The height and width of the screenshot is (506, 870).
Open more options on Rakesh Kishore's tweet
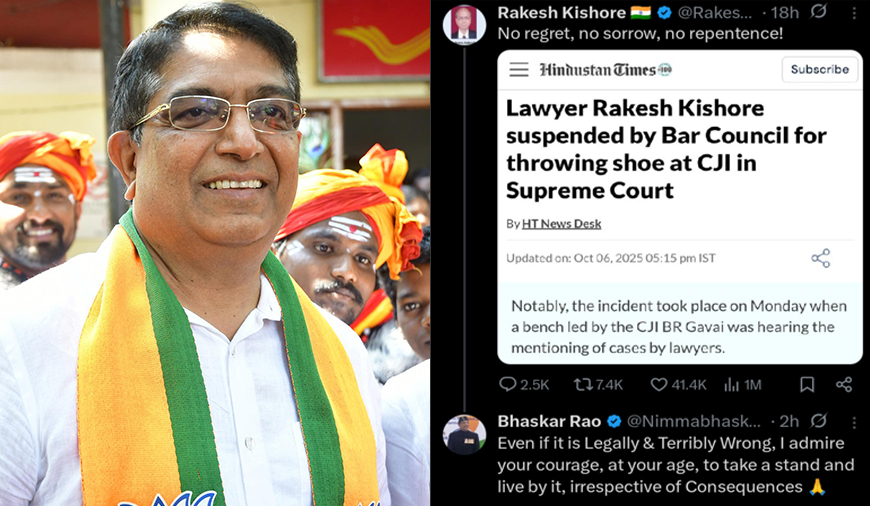click(x=854, y=12)
